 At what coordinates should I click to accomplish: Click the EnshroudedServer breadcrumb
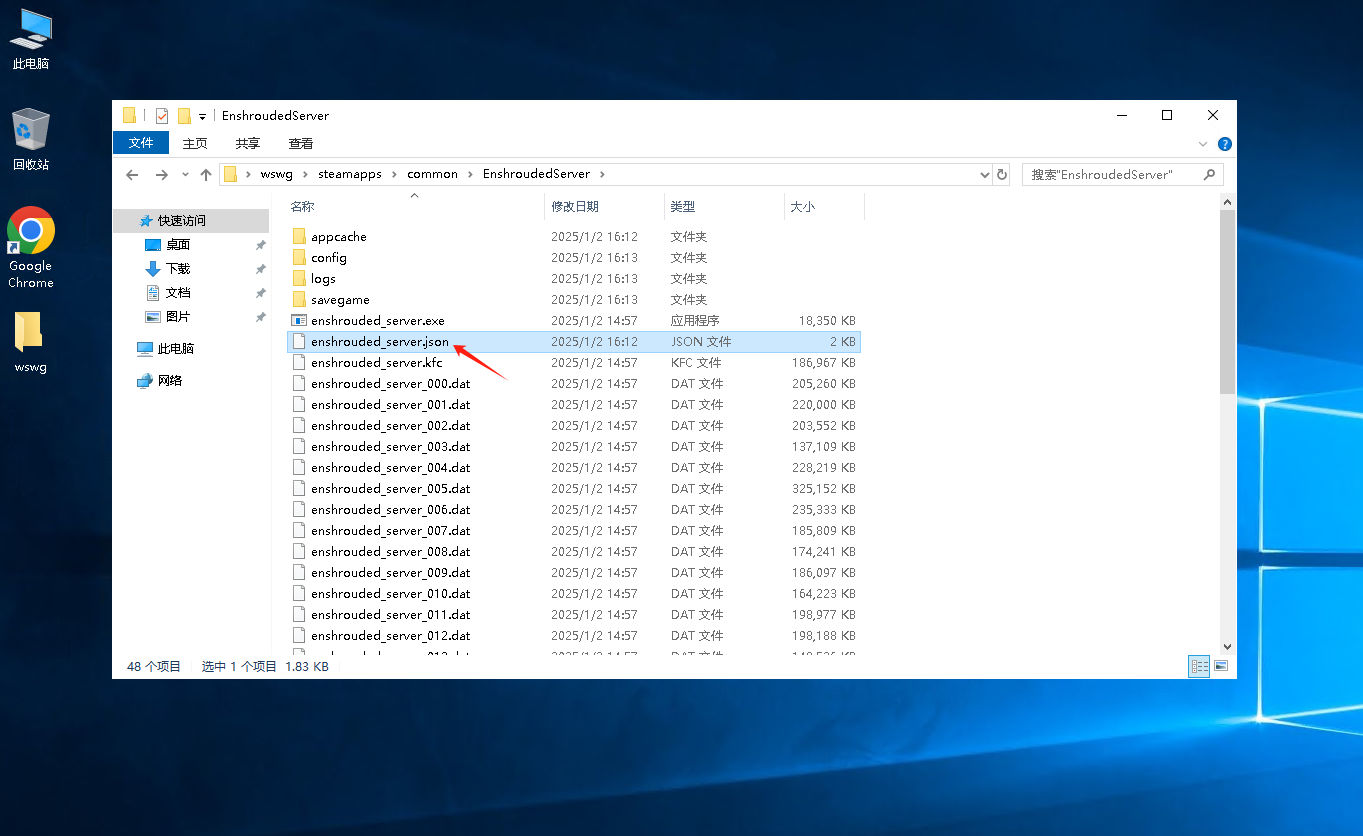tap(536, 174)
